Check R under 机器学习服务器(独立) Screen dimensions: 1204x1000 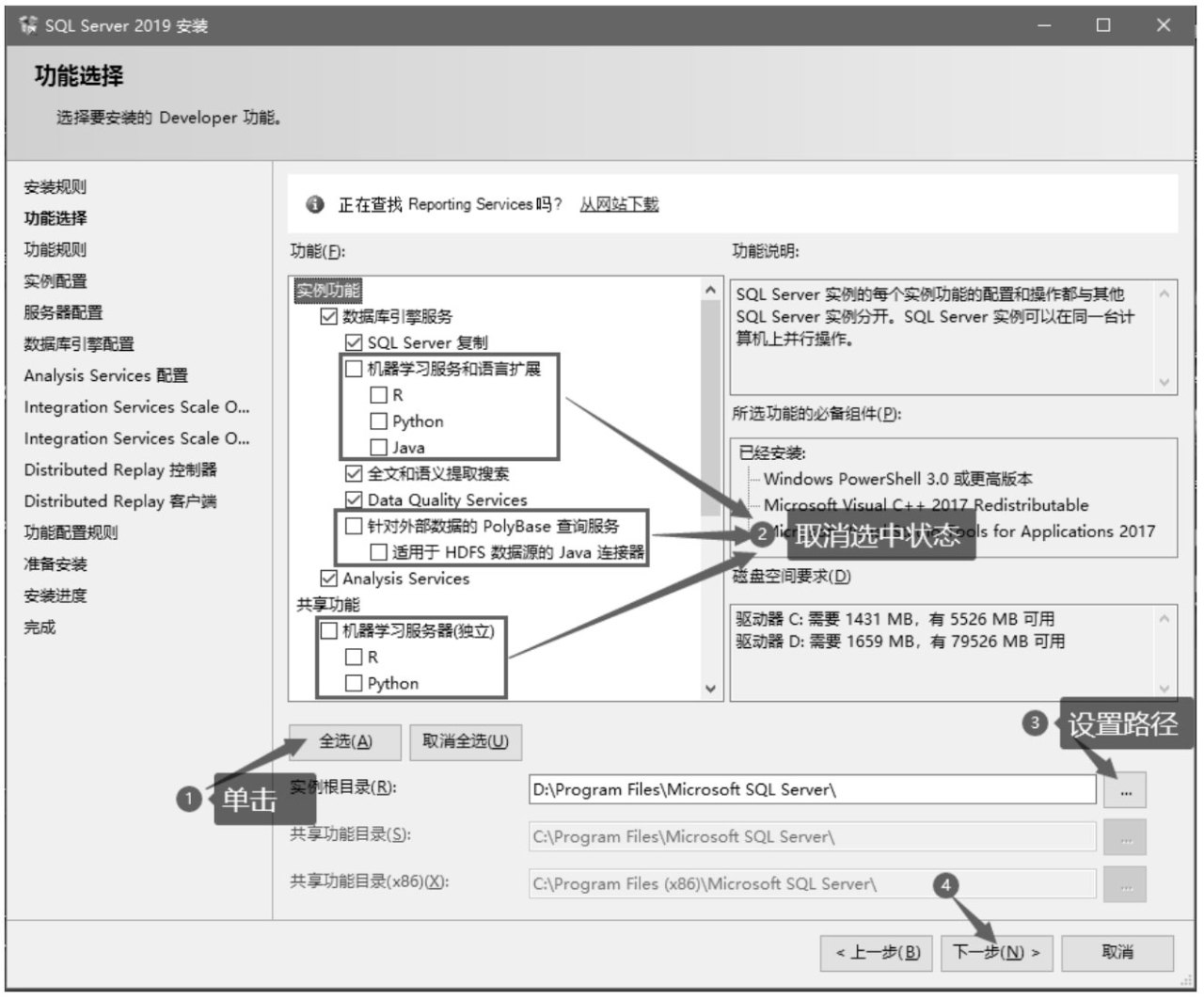coord(354,657)
